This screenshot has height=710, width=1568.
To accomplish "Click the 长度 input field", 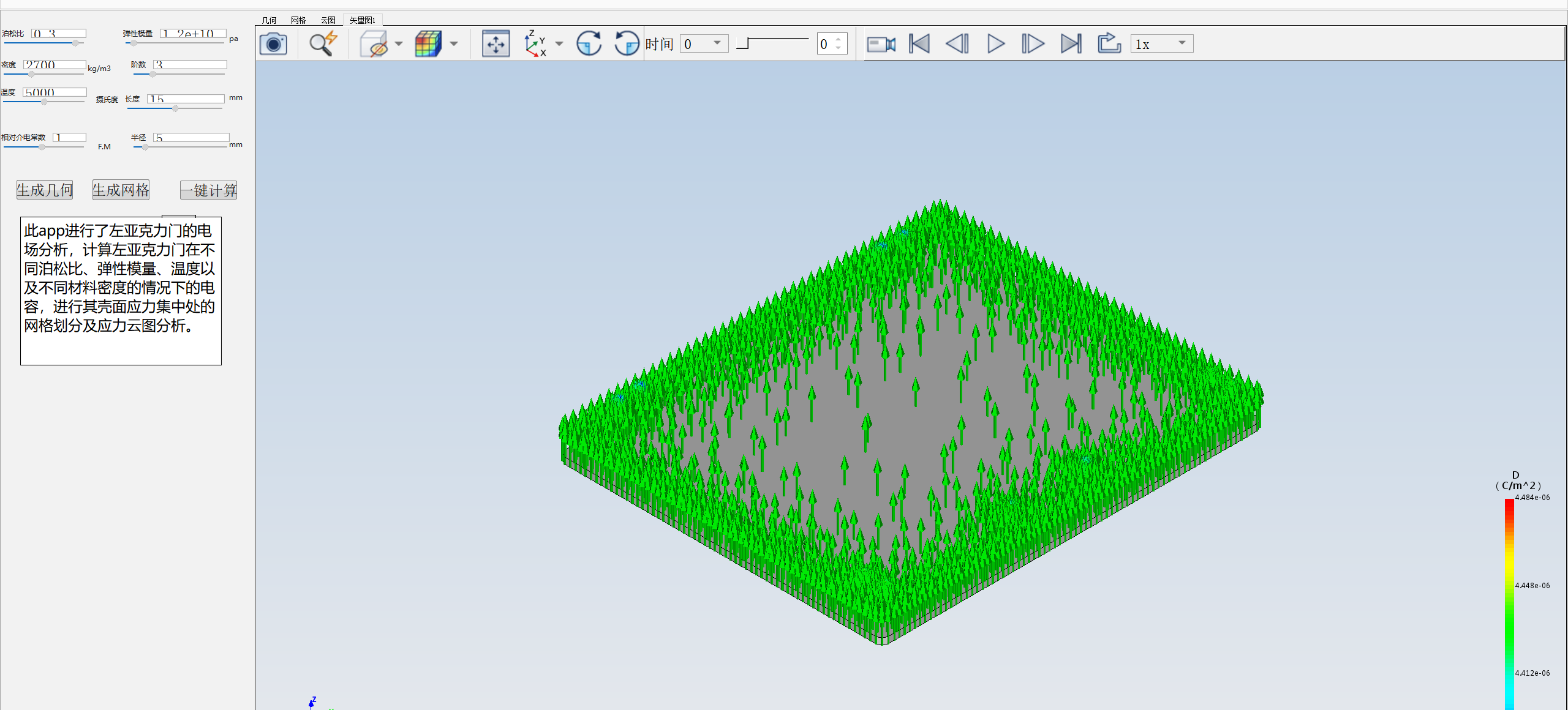I will [186, 99].
